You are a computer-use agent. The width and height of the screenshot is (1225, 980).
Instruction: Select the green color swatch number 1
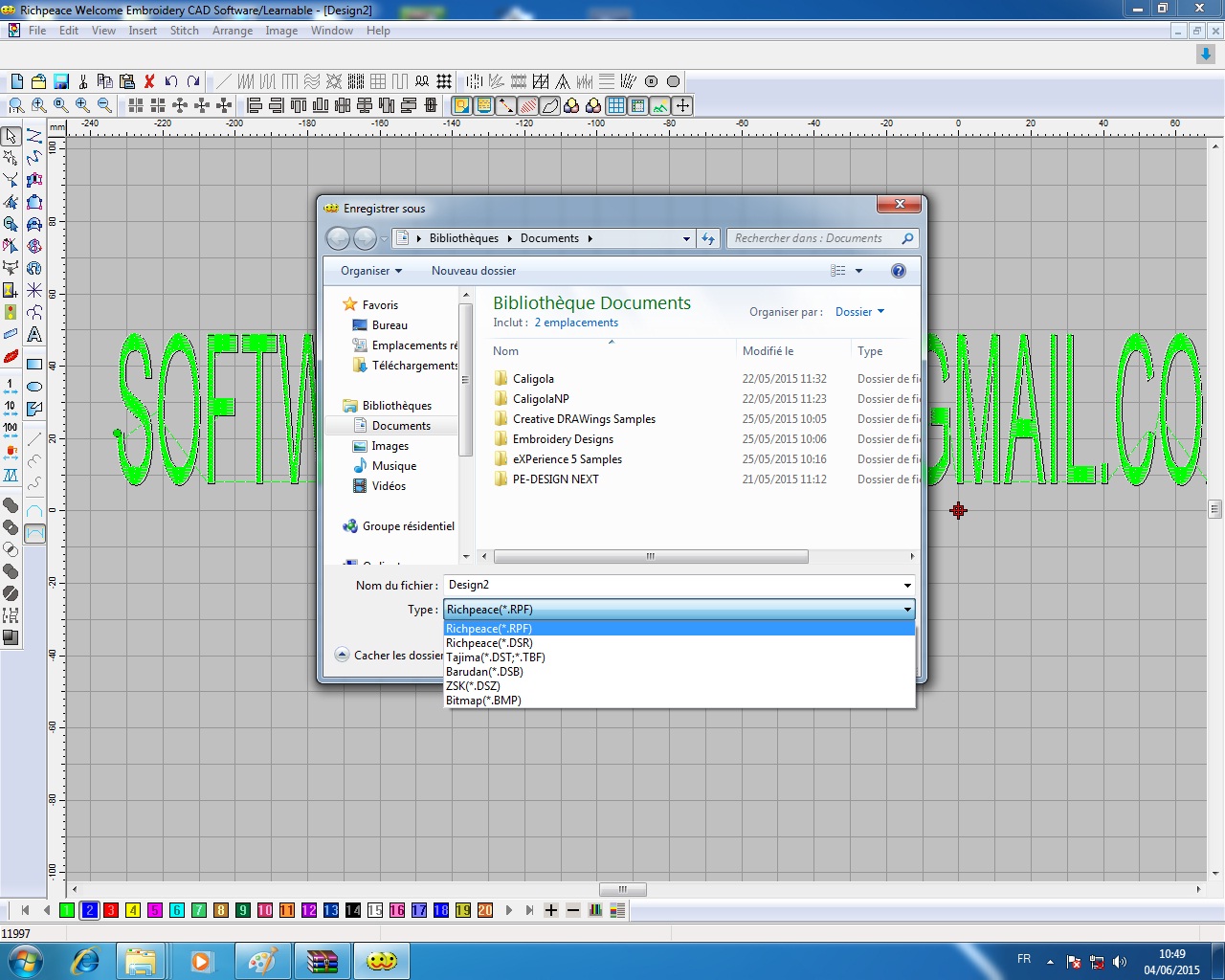click(x=67, y=910)
